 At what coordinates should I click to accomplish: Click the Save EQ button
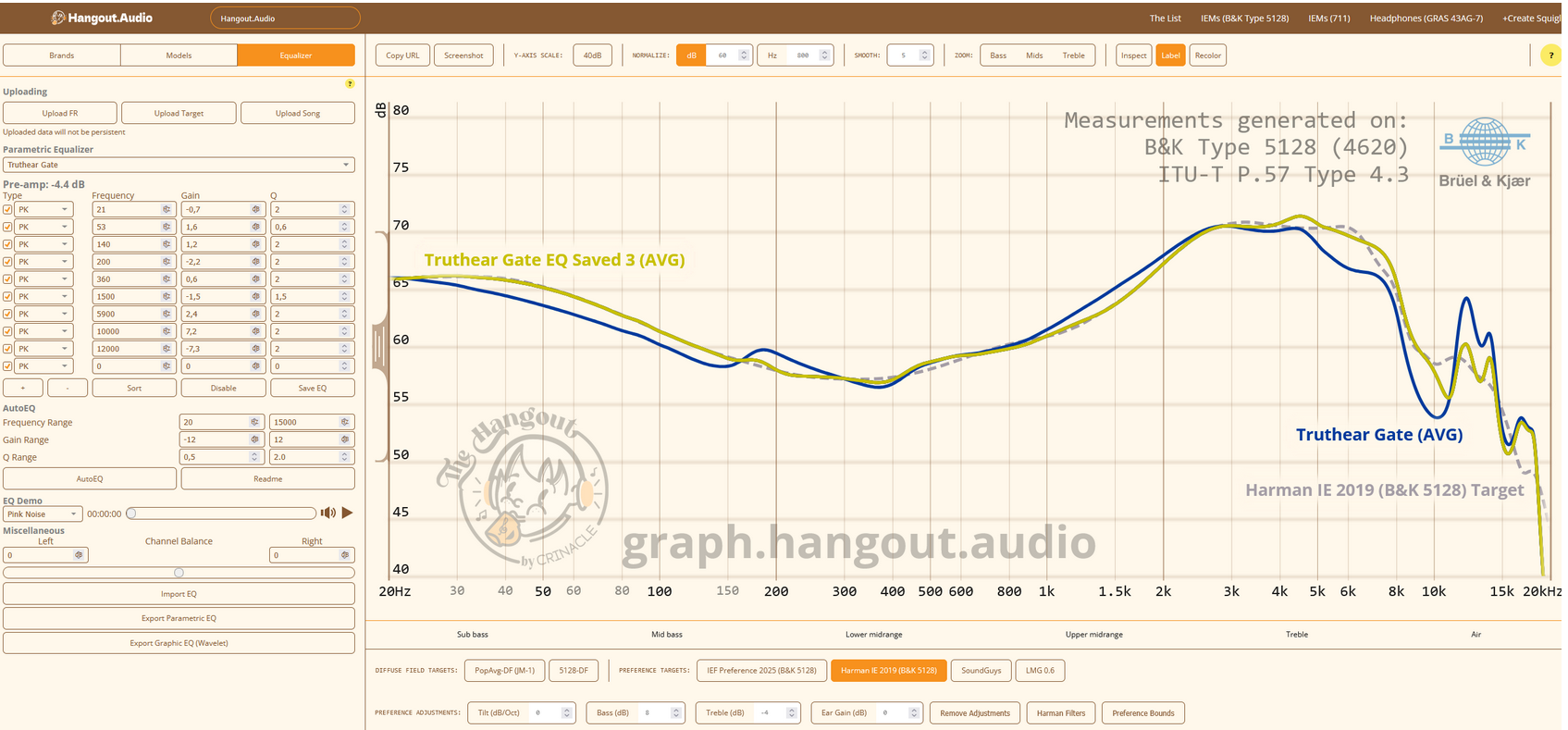pyautogui.click(x=313, y=389)
